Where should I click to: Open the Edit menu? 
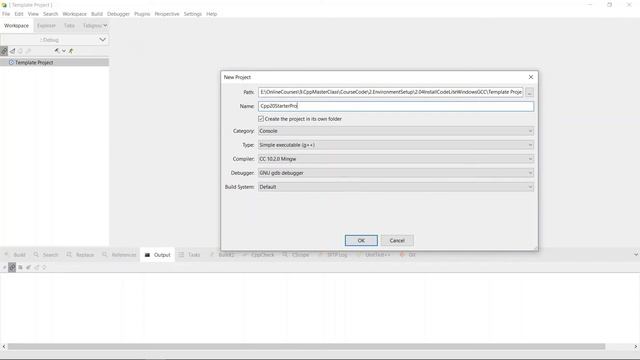(19, 14)
